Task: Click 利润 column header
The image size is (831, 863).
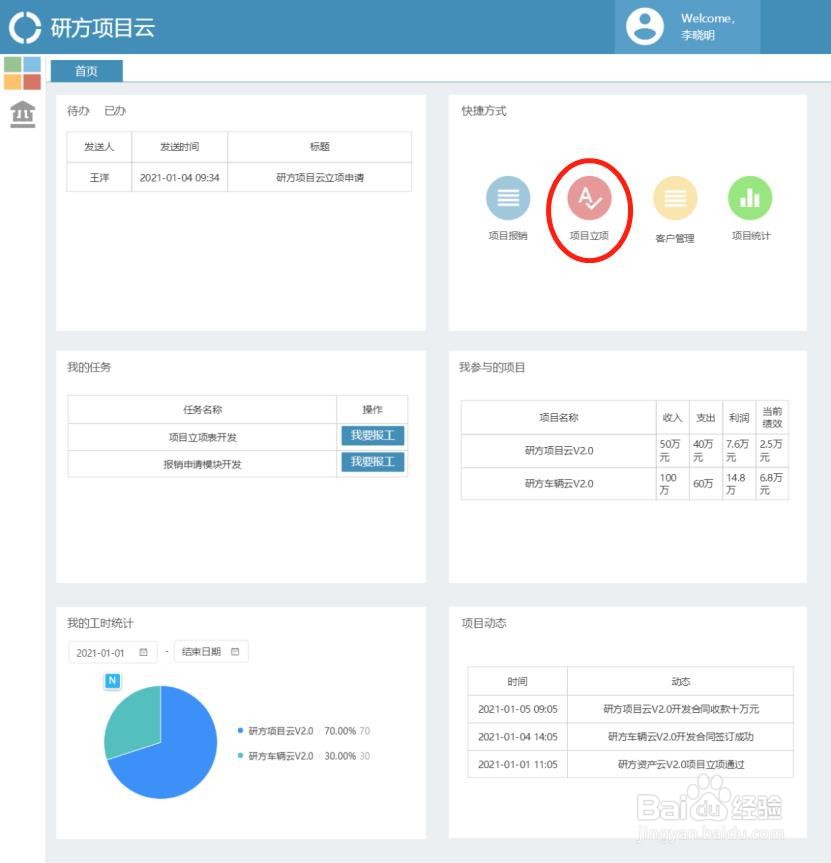Action: pos(739,418)
